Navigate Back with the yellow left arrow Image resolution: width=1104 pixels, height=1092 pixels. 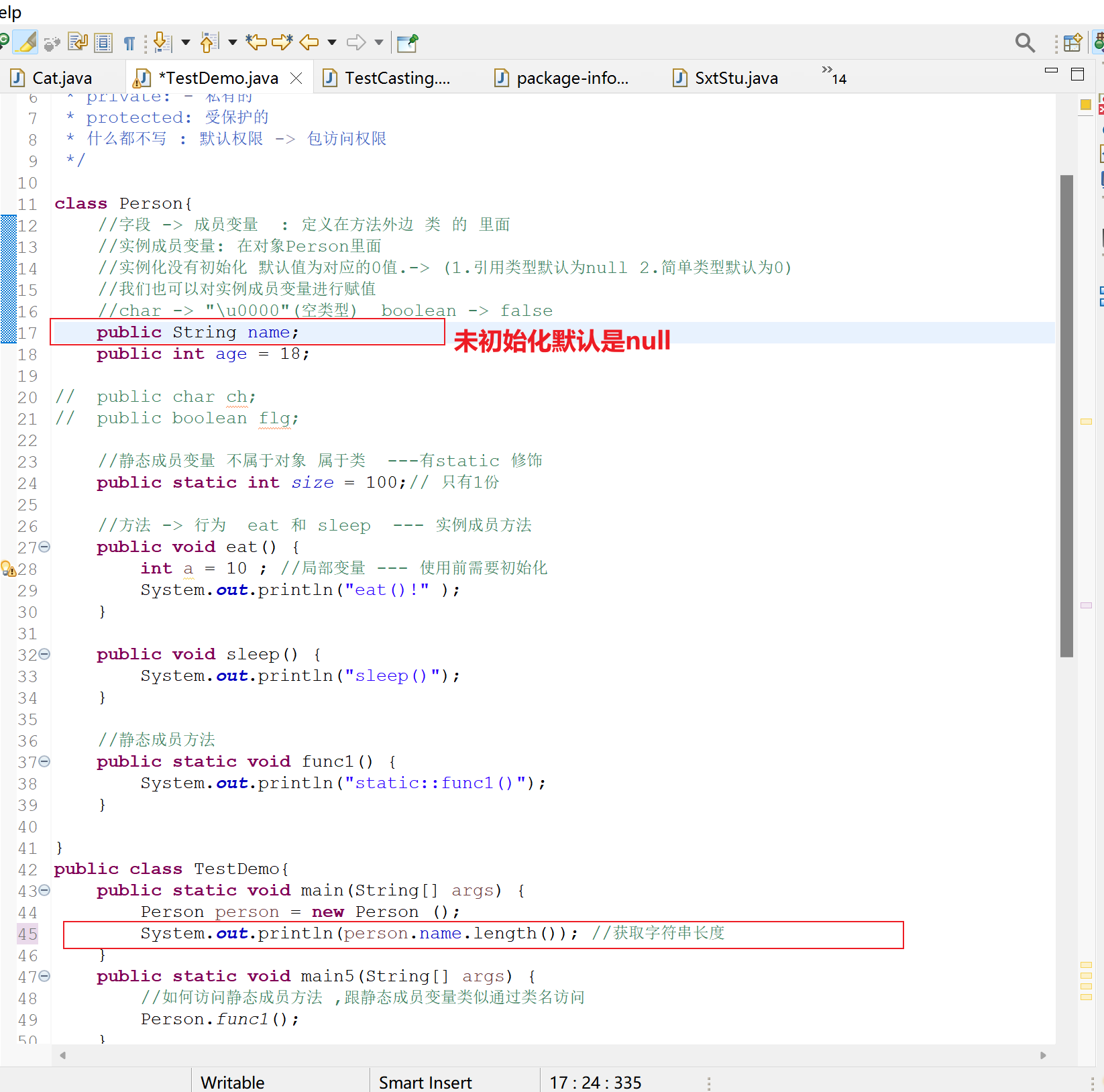click(x=309, y=43)
